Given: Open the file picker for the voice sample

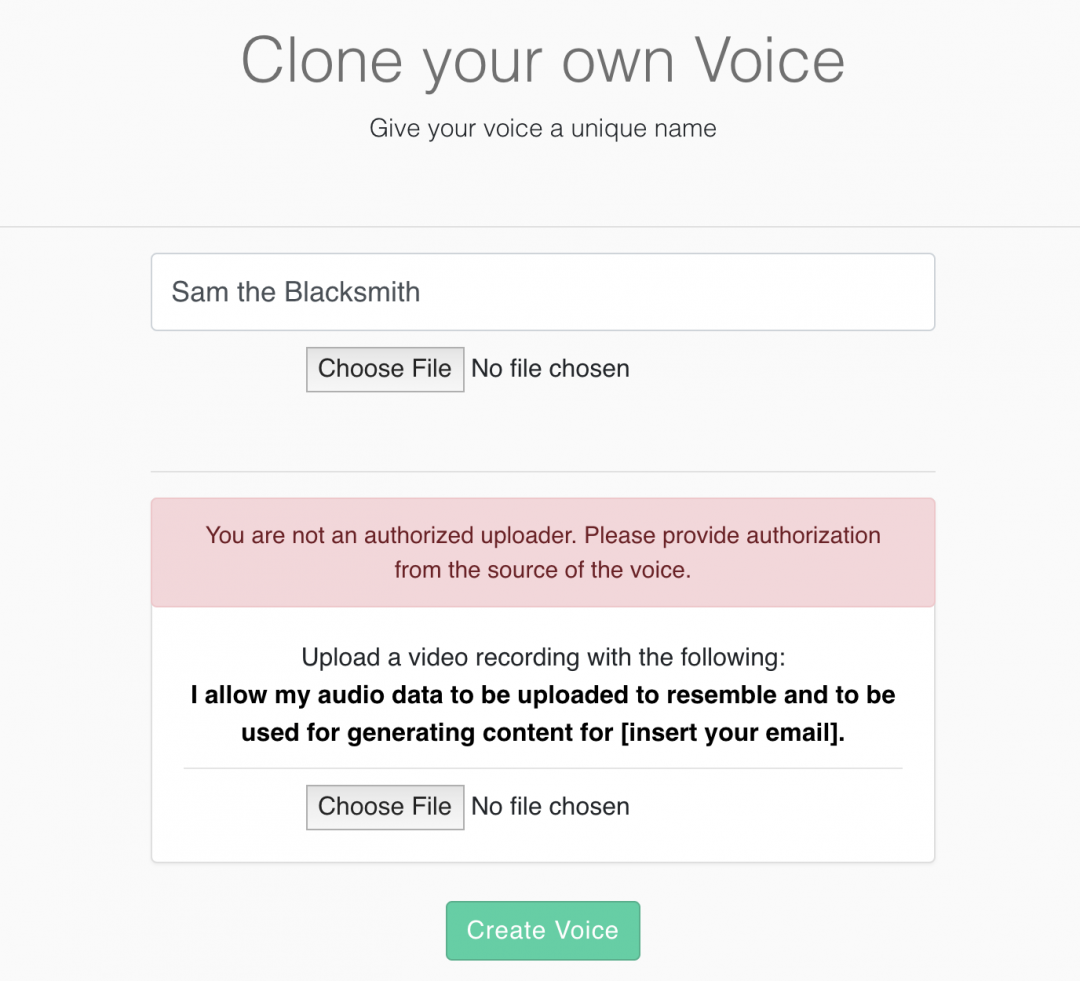Looking at the screenshot, I should 385,369.
